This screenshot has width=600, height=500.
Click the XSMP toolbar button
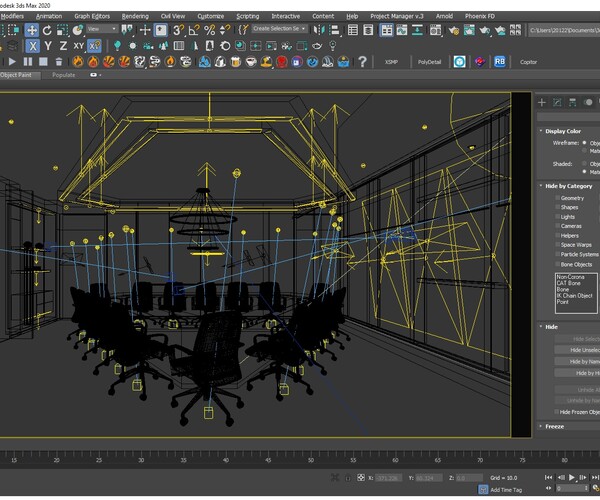(392, 61)
